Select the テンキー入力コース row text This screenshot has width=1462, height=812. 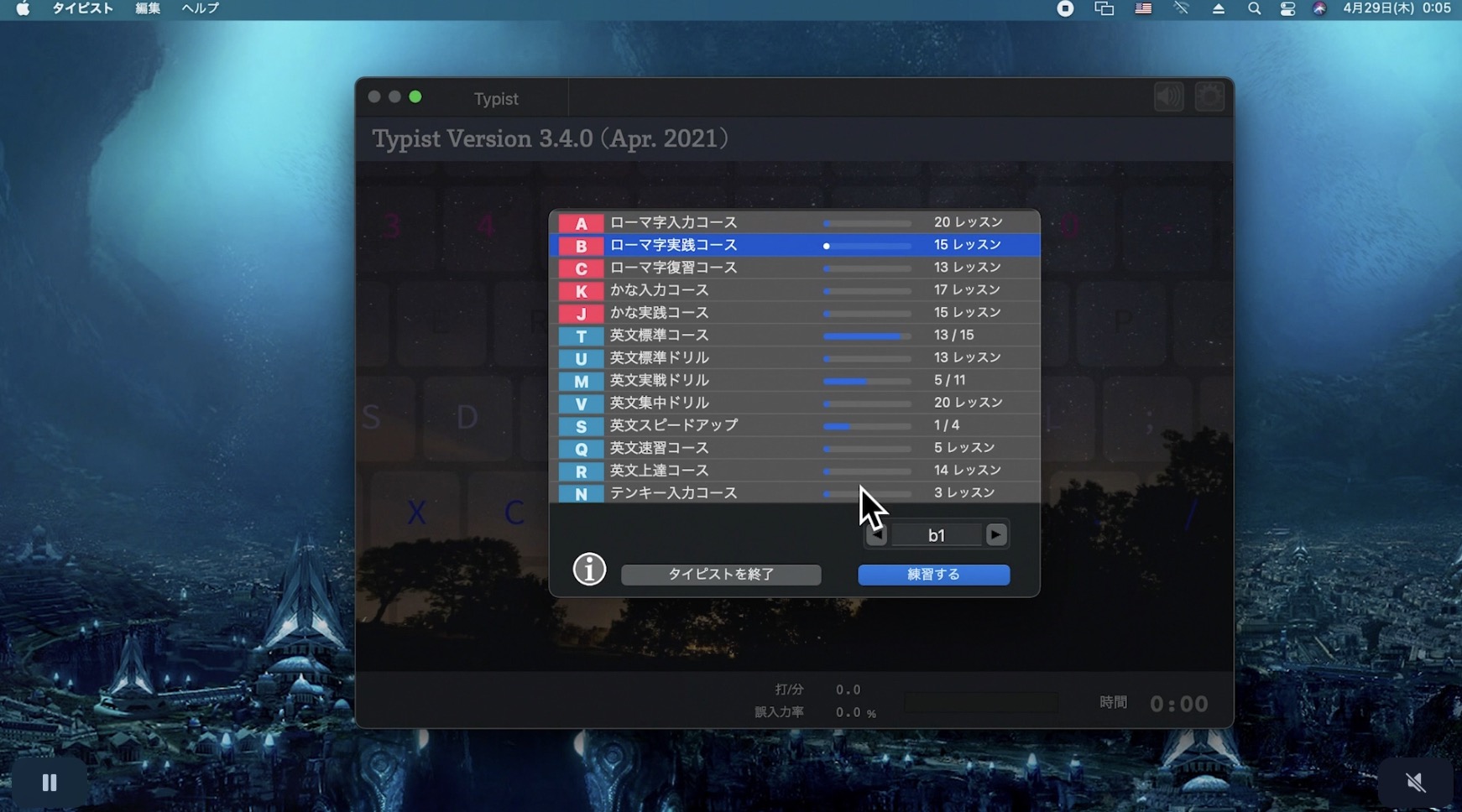(x=673, y=493)
